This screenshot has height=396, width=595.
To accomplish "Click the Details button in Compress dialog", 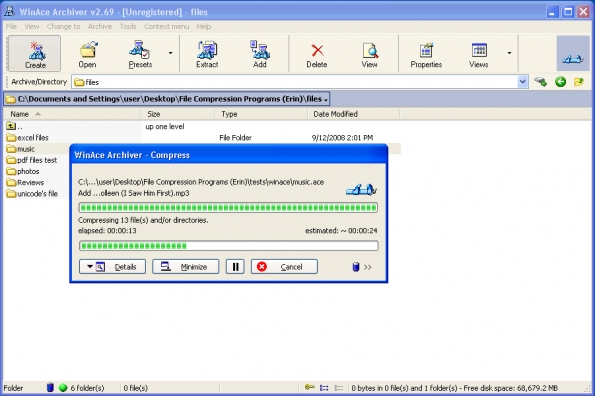I will click(x=112, y=267).
